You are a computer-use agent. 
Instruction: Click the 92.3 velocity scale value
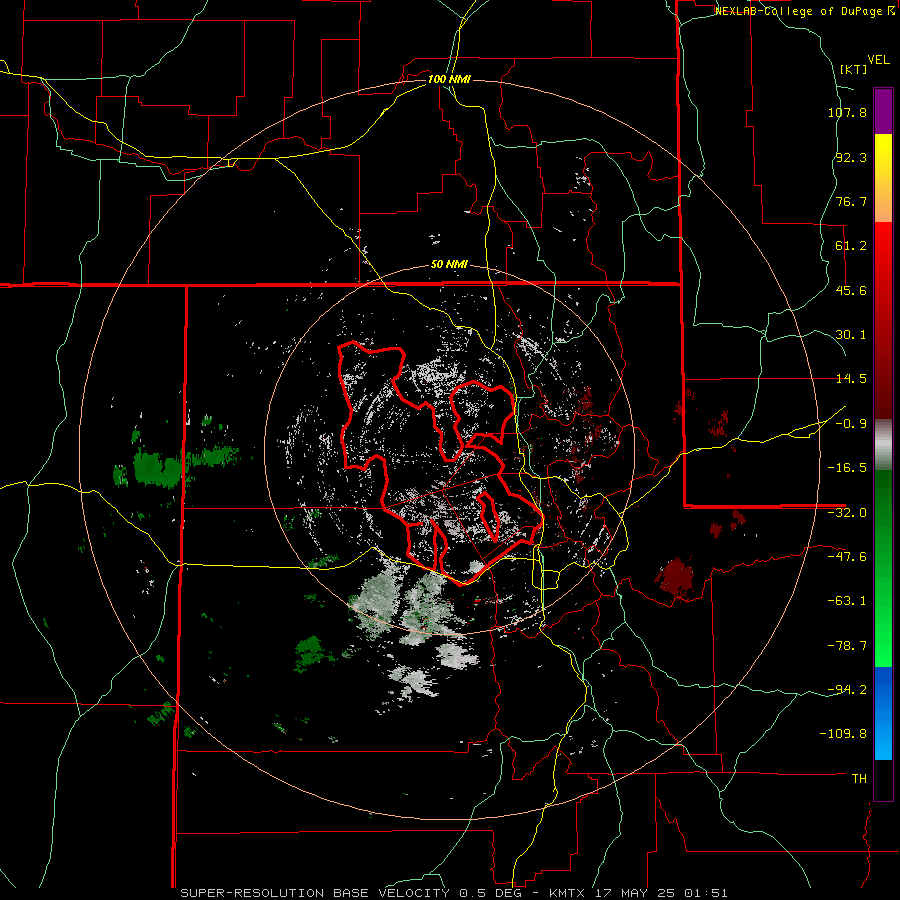point(851,157)
